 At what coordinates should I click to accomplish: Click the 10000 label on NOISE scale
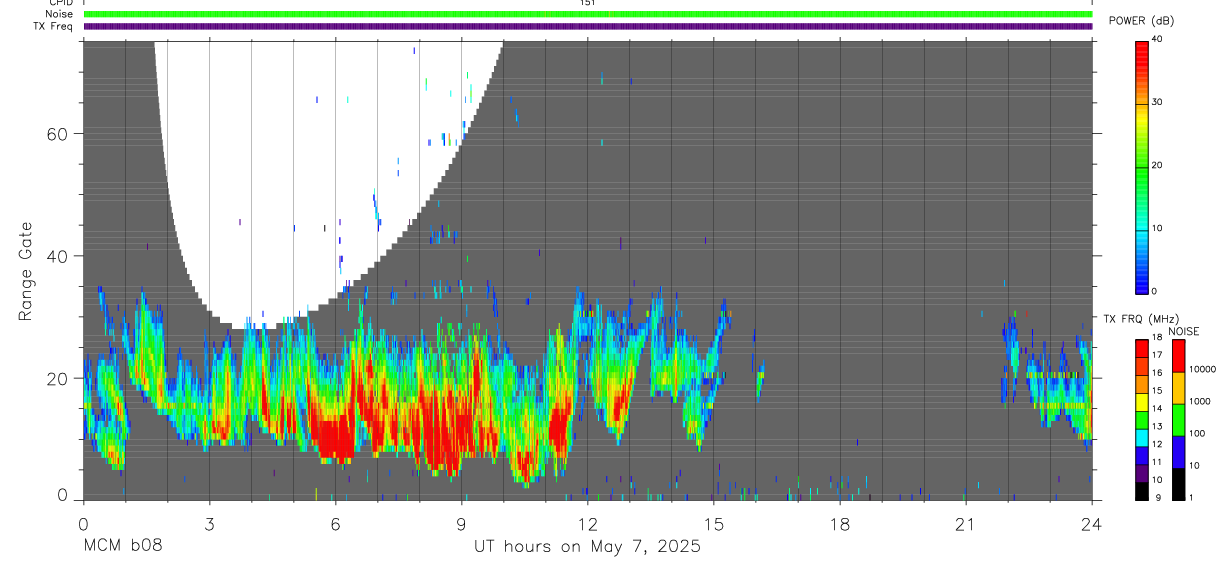point(1202,369)
